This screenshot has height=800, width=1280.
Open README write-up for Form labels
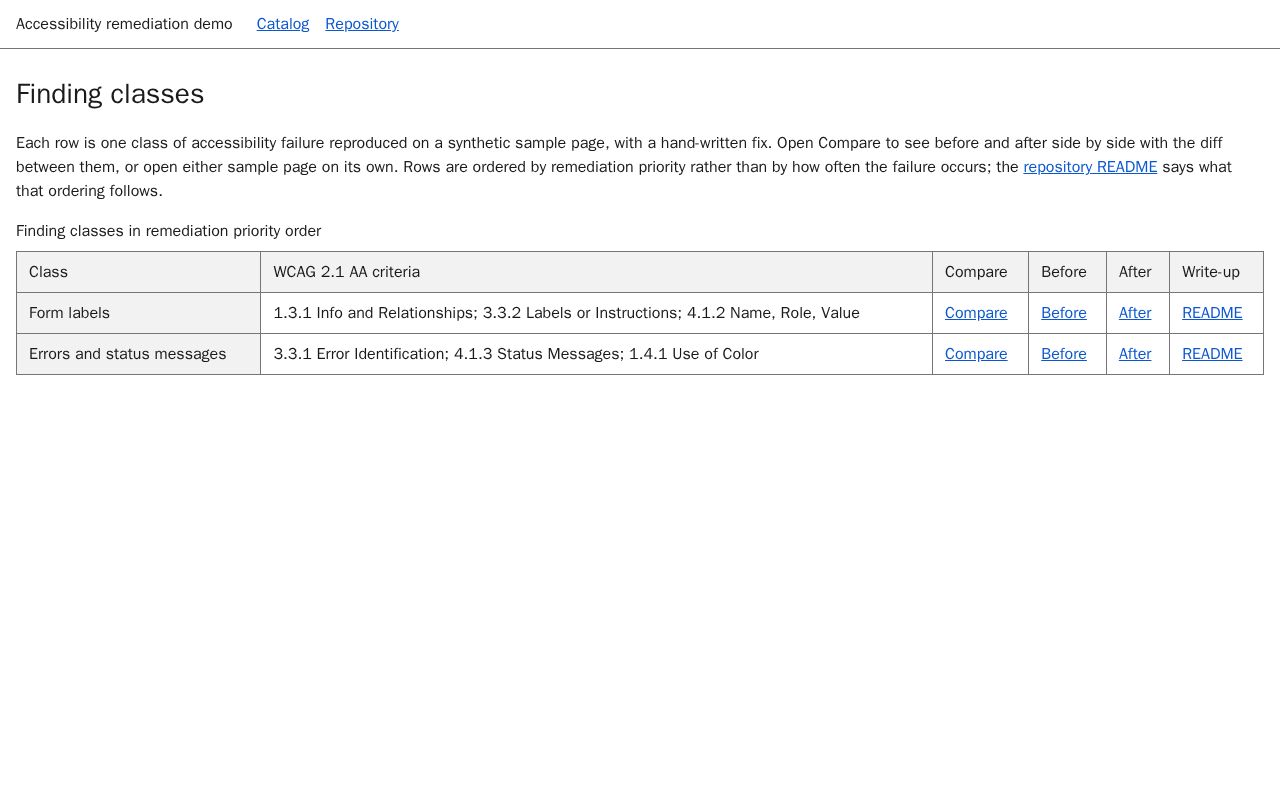click(1212, 313)
